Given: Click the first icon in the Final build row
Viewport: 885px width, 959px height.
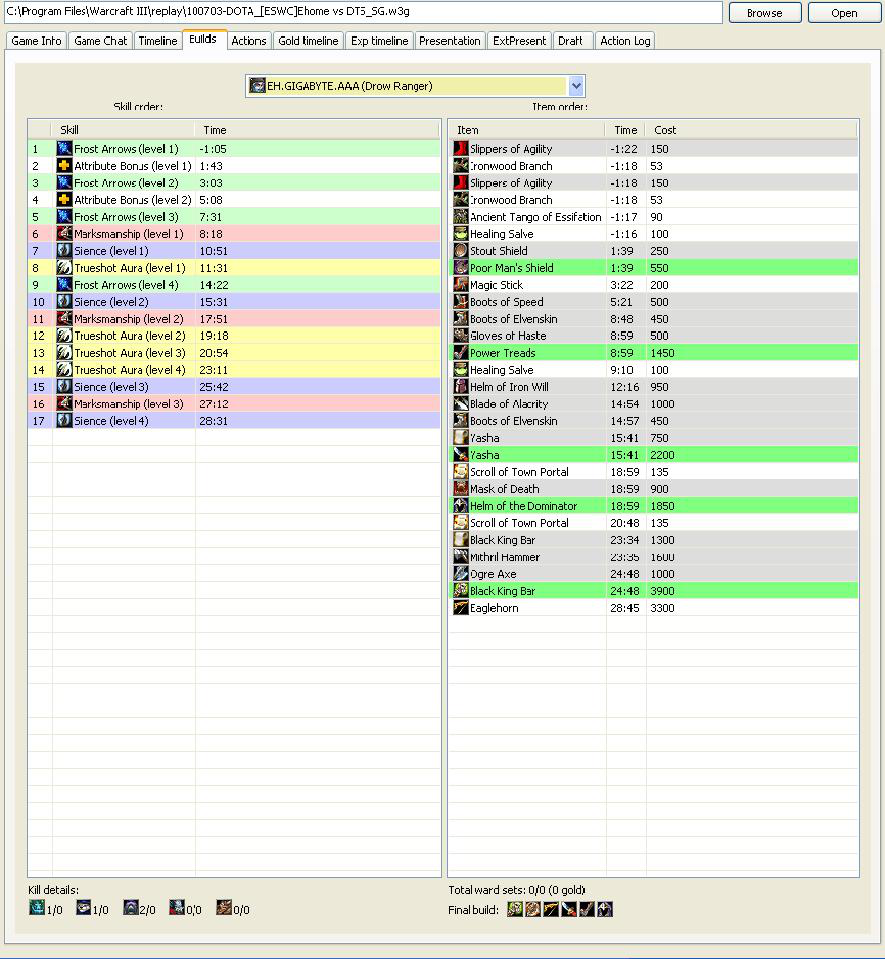Looking at the screenshot, I should point(515,909).
